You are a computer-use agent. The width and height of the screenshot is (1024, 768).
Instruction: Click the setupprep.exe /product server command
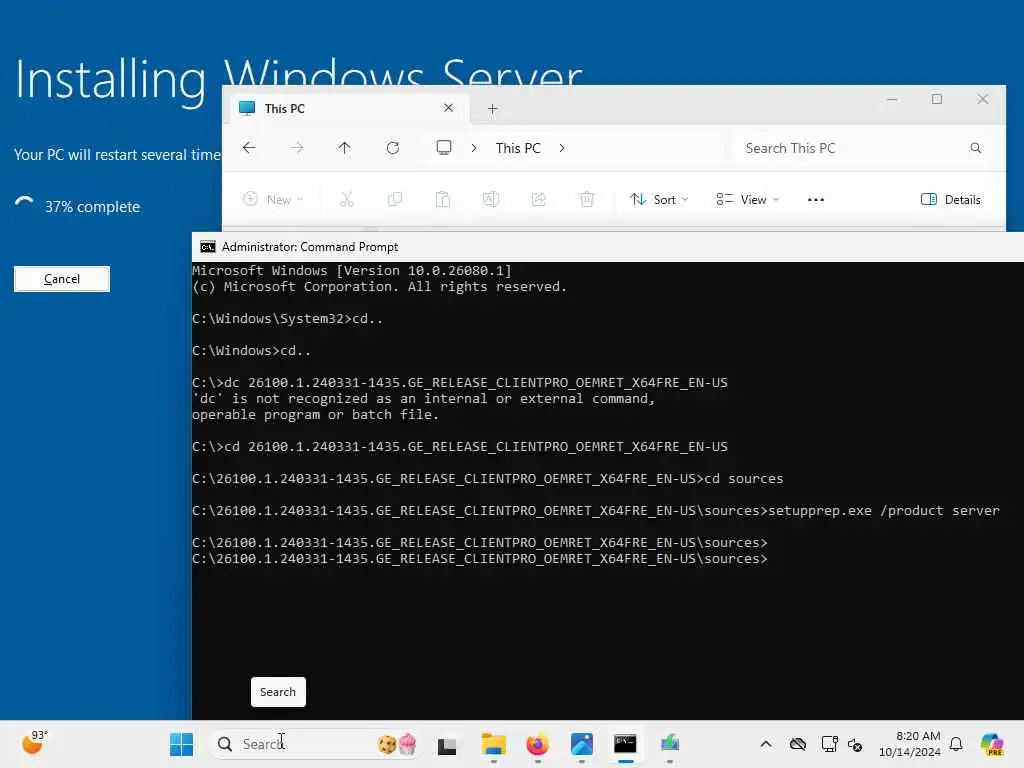[x=884, y=511]
